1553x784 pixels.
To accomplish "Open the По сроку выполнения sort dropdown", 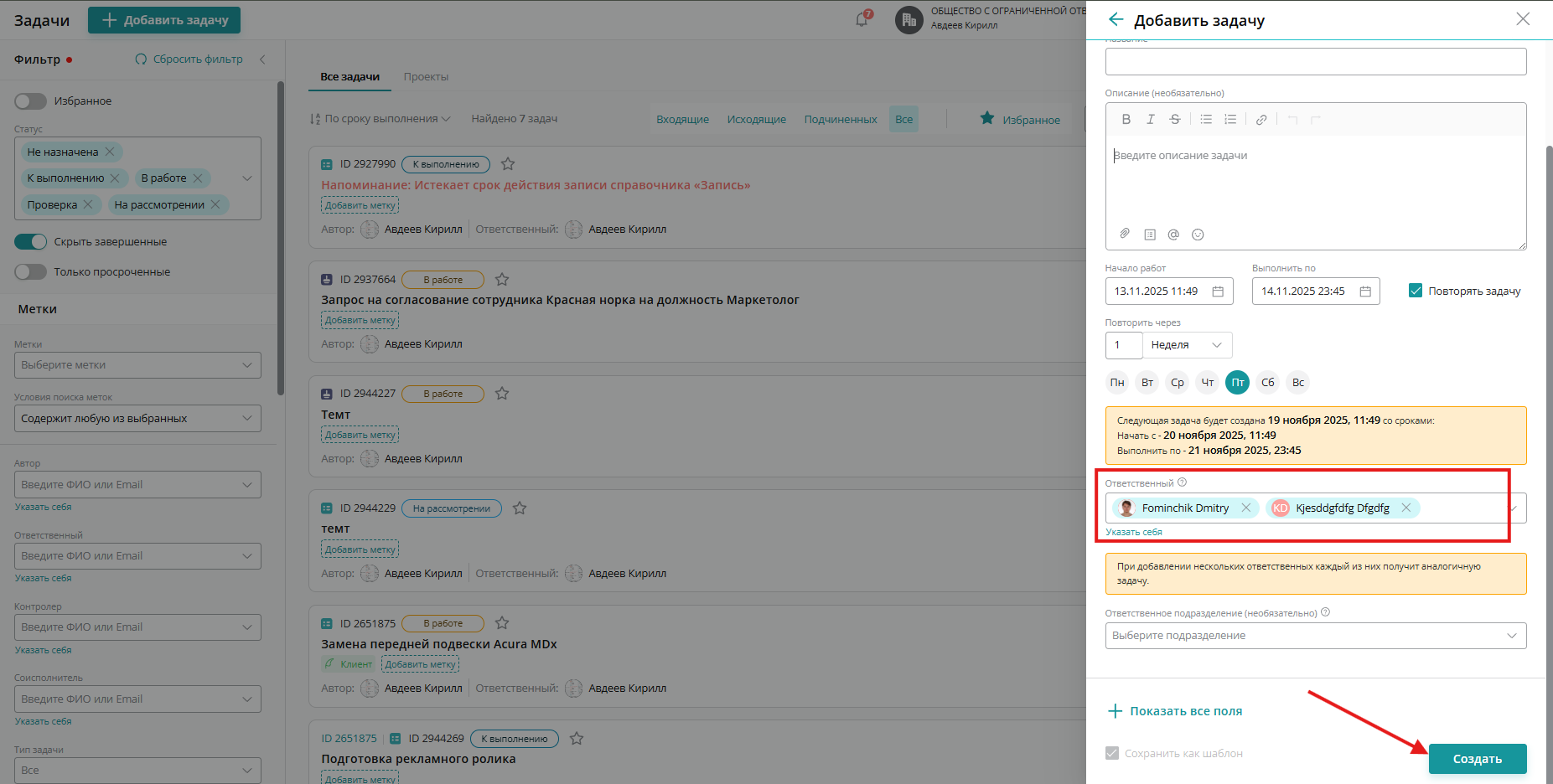I will [x=380, y=119].
